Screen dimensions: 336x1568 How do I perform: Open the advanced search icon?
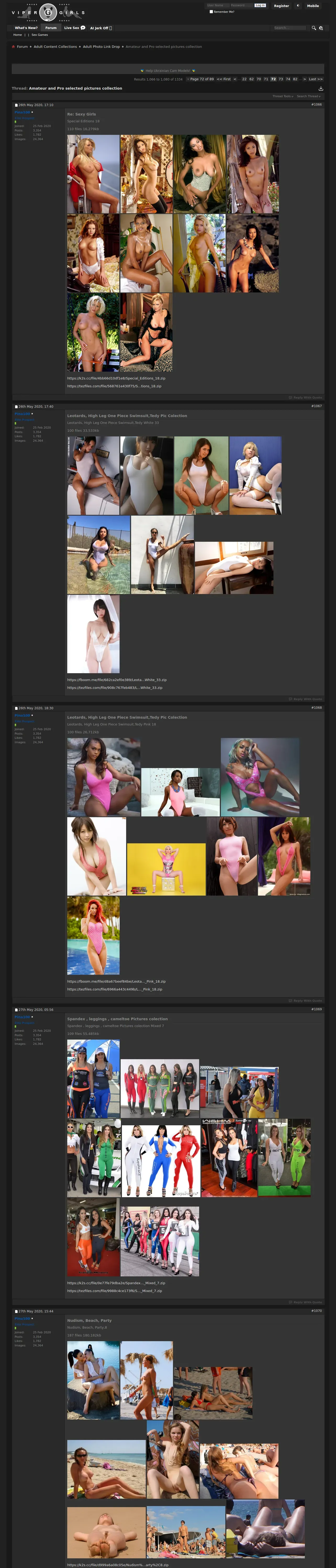[x=321, y=28]
